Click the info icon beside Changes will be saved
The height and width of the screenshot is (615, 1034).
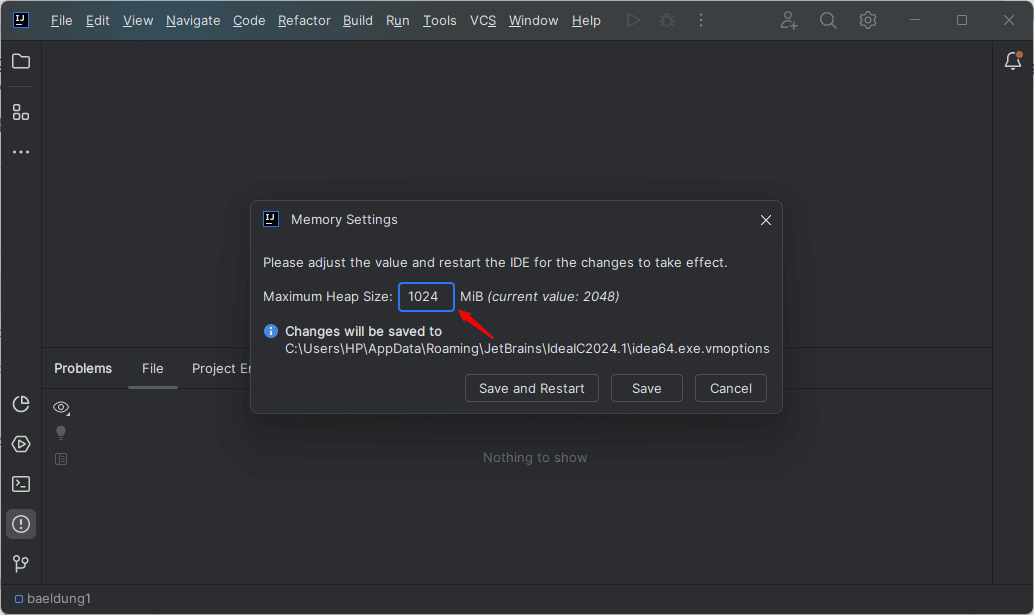pos(270,331)
